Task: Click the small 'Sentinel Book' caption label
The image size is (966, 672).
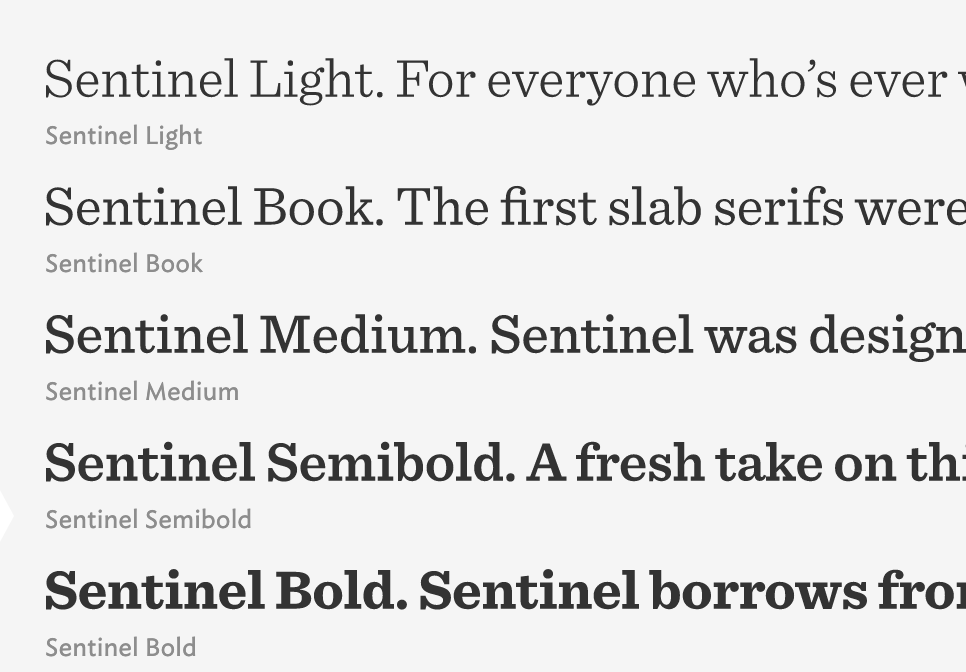Action: [124, 264]
